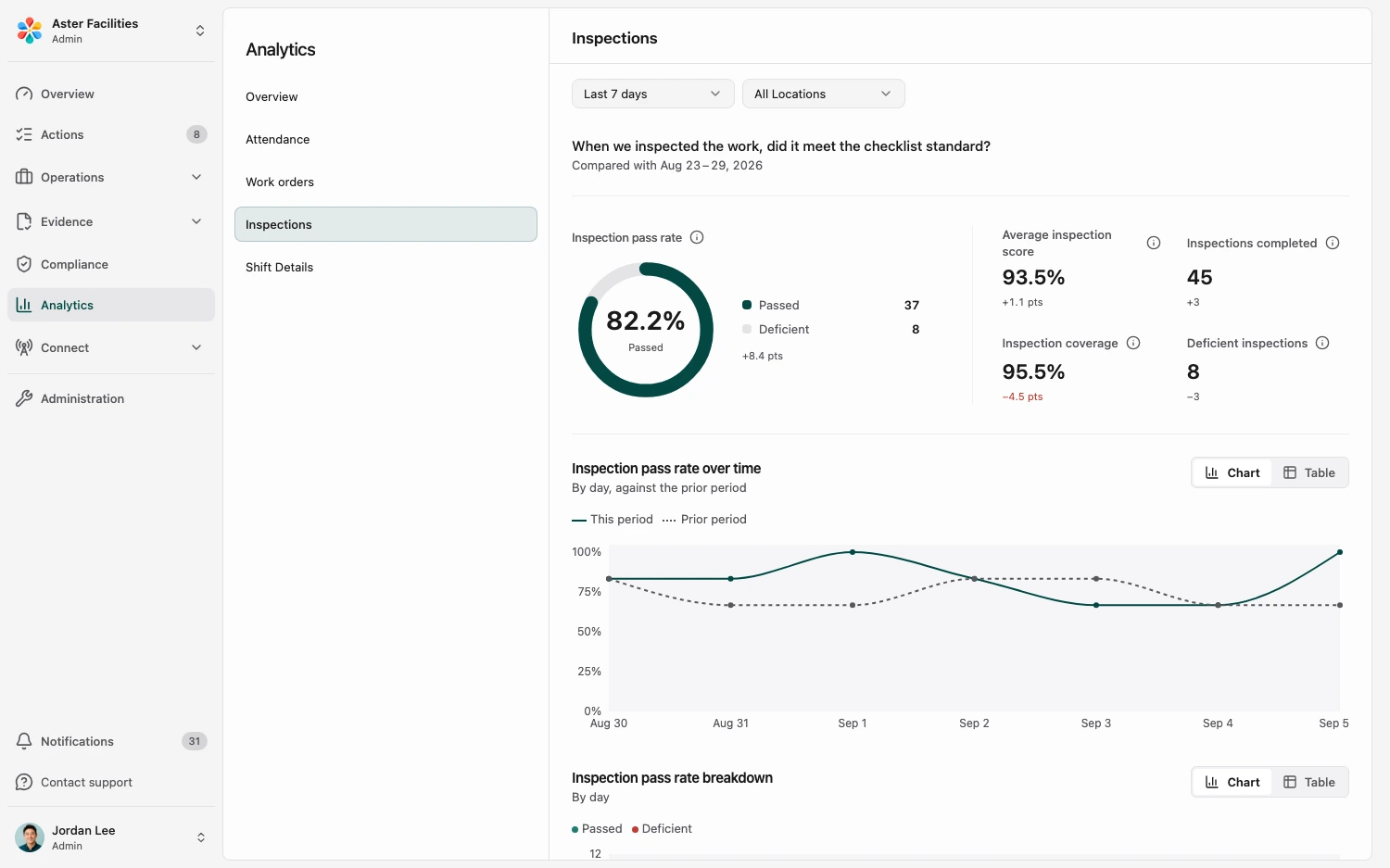Click the Compliance shield icon

[x=24, y=264]
